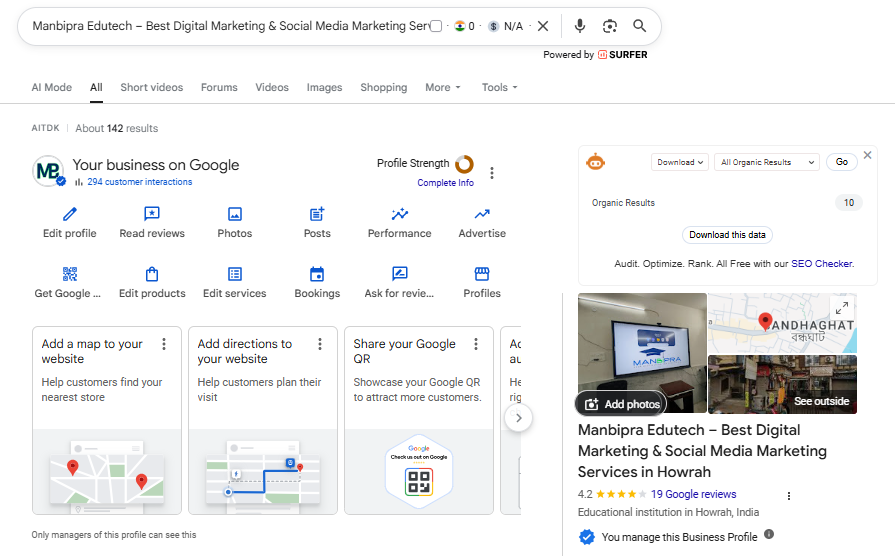Switch to Images tab

click(324, 87)
